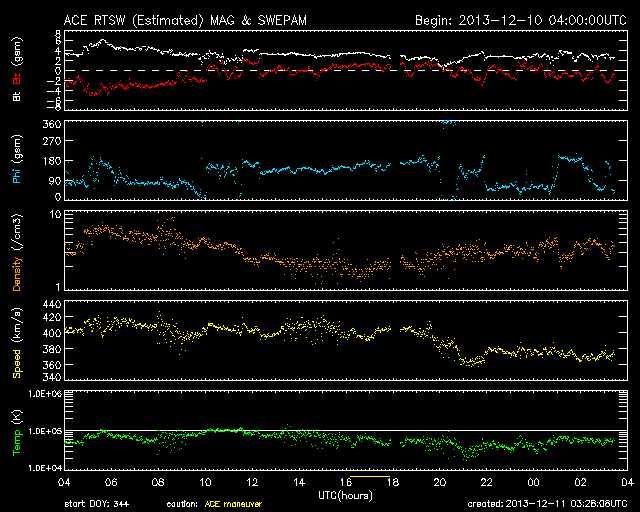This screenshot has width=640, height=512.
Task: Click the '16' hour tick label
Action: (346, 483)
